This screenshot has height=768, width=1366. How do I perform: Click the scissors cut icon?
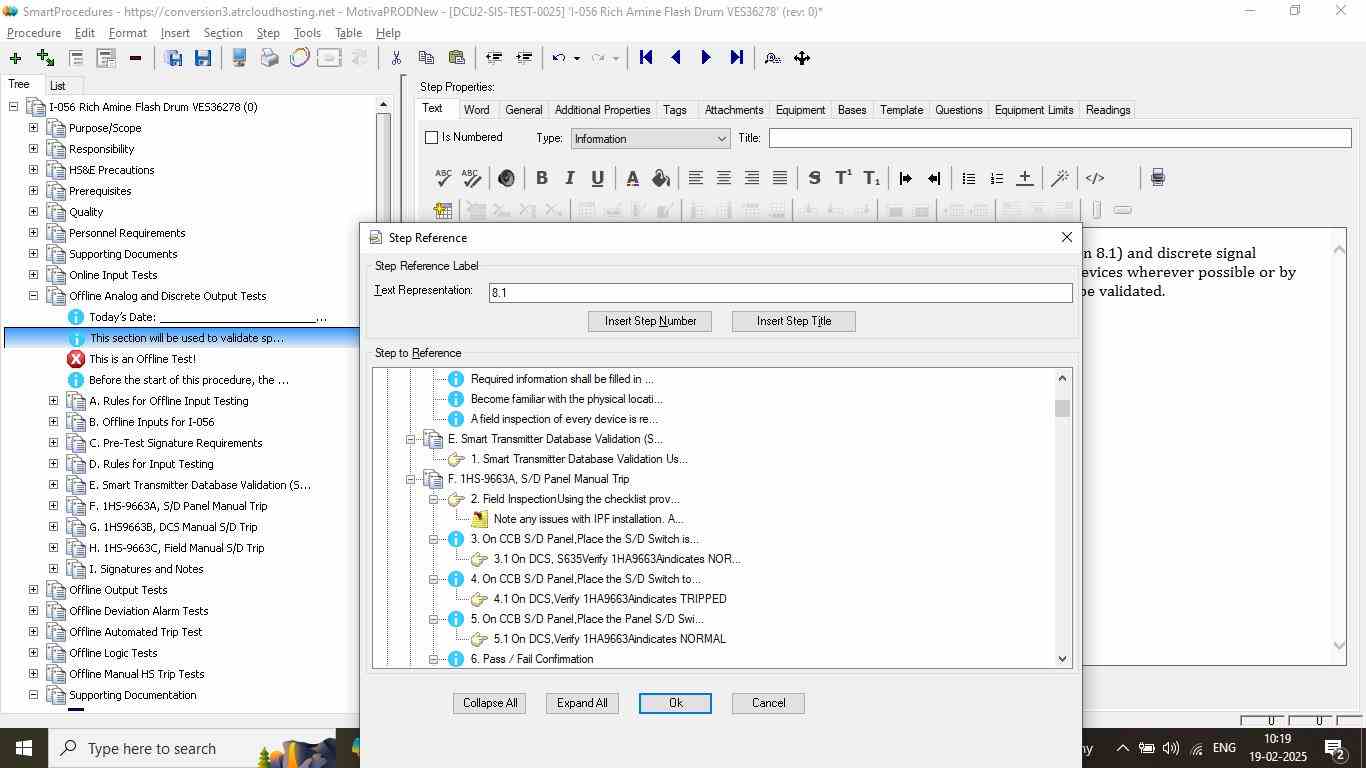click(x=396, y=58)
